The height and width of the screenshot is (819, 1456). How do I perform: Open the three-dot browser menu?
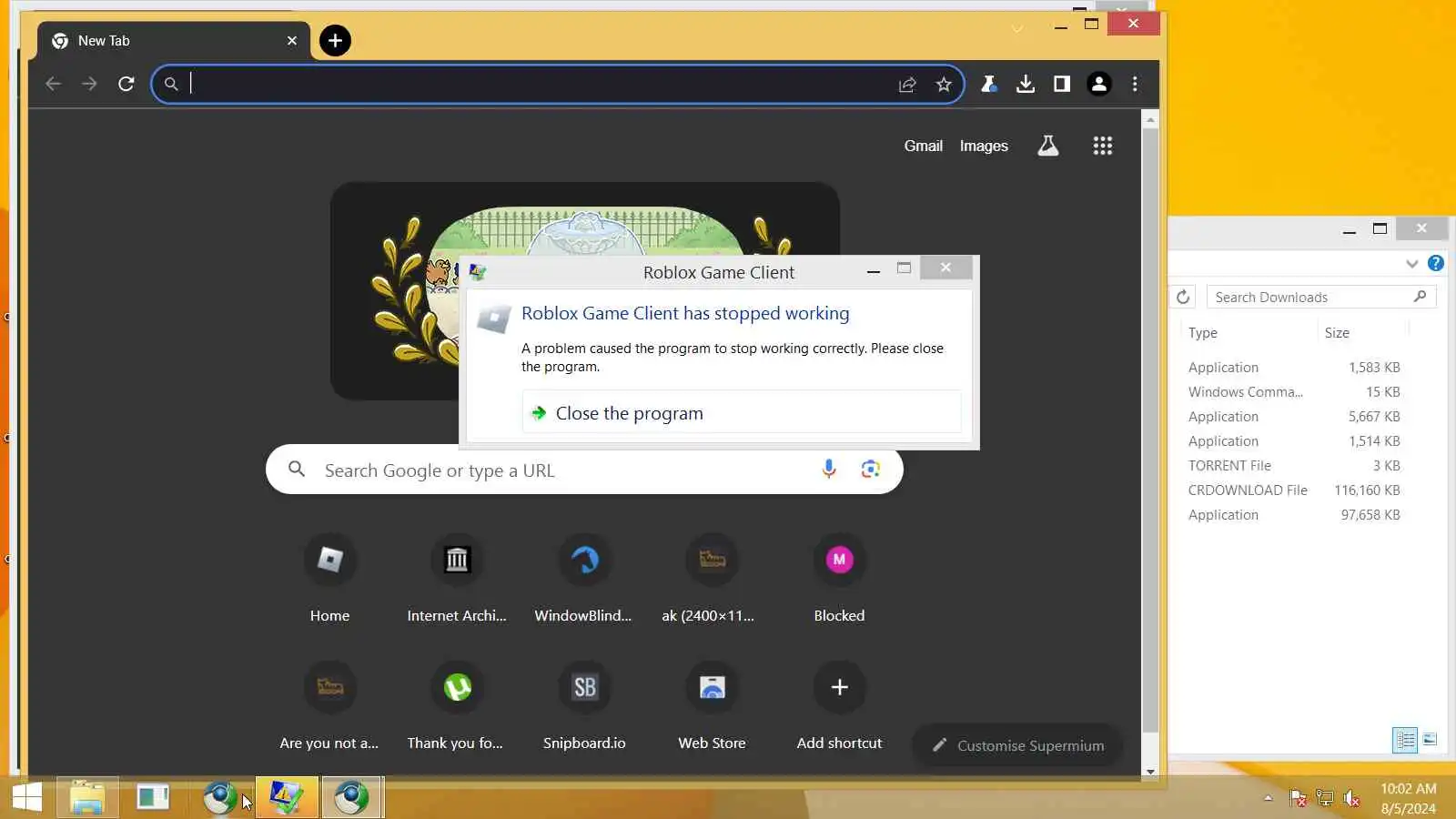pos(1135,85)
